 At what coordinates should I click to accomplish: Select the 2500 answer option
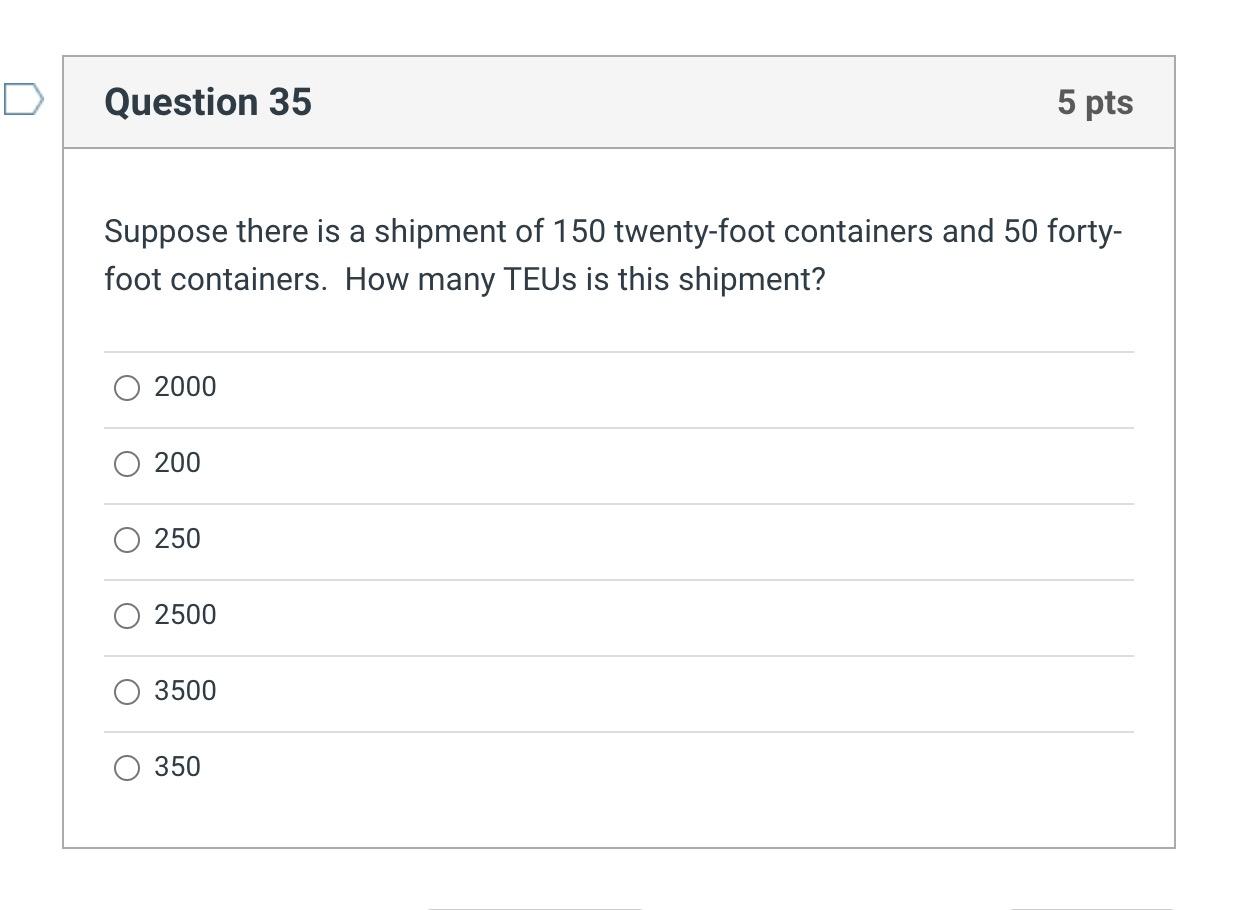tap(126, 615)
